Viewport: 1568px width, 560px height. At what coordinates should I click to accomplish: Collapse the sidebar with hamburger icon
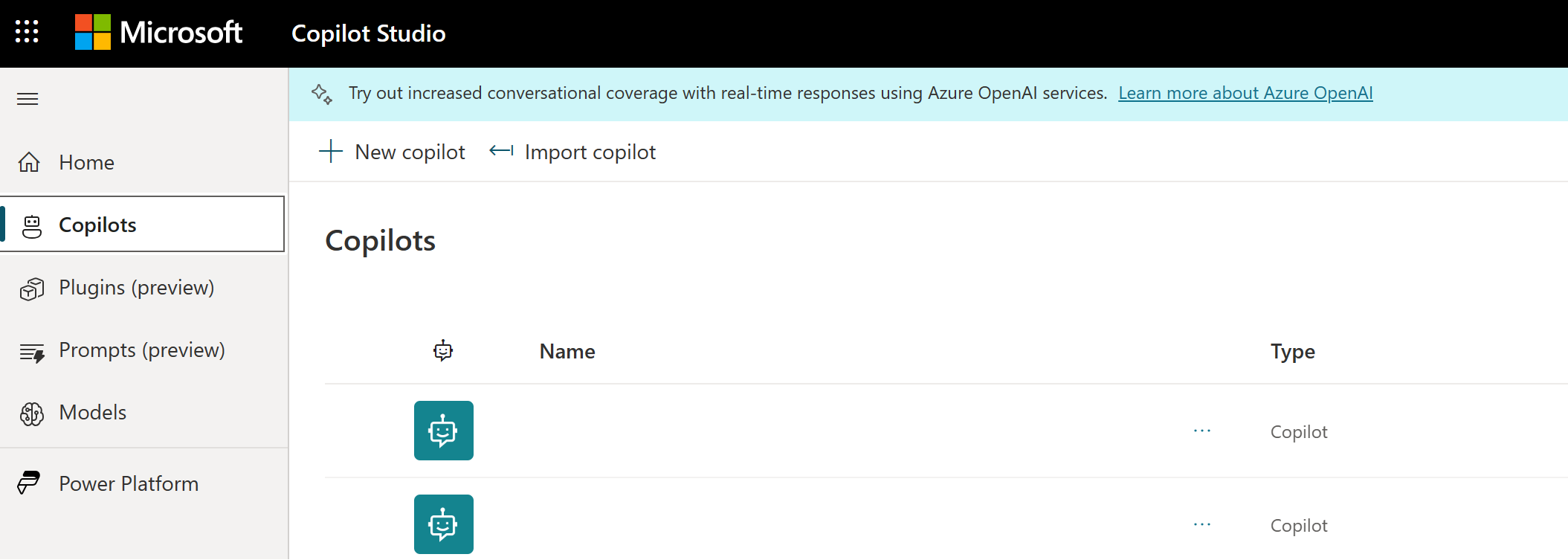click(28, 99)
